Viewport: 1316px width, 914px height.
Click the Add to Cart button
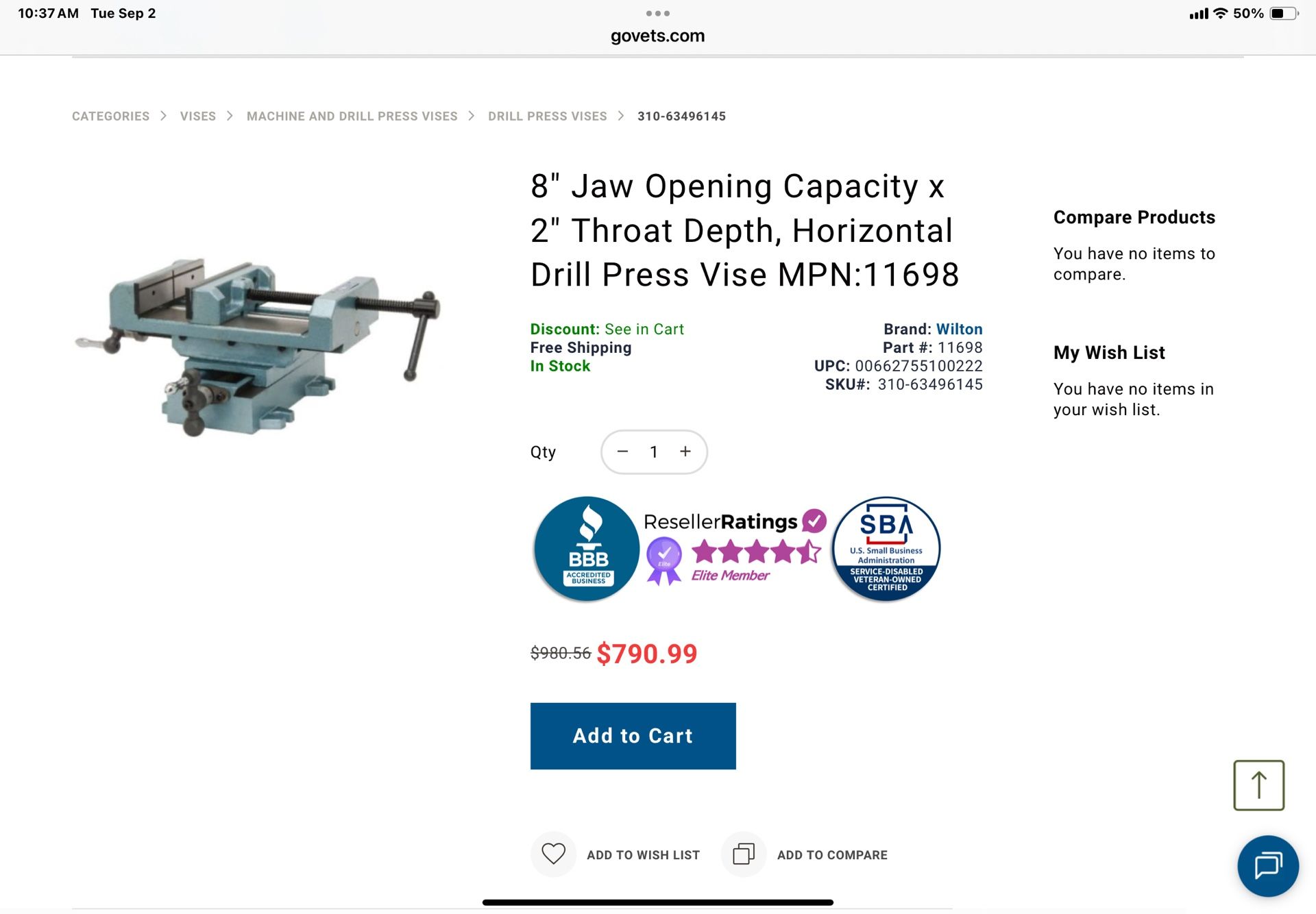click(633, 735)
